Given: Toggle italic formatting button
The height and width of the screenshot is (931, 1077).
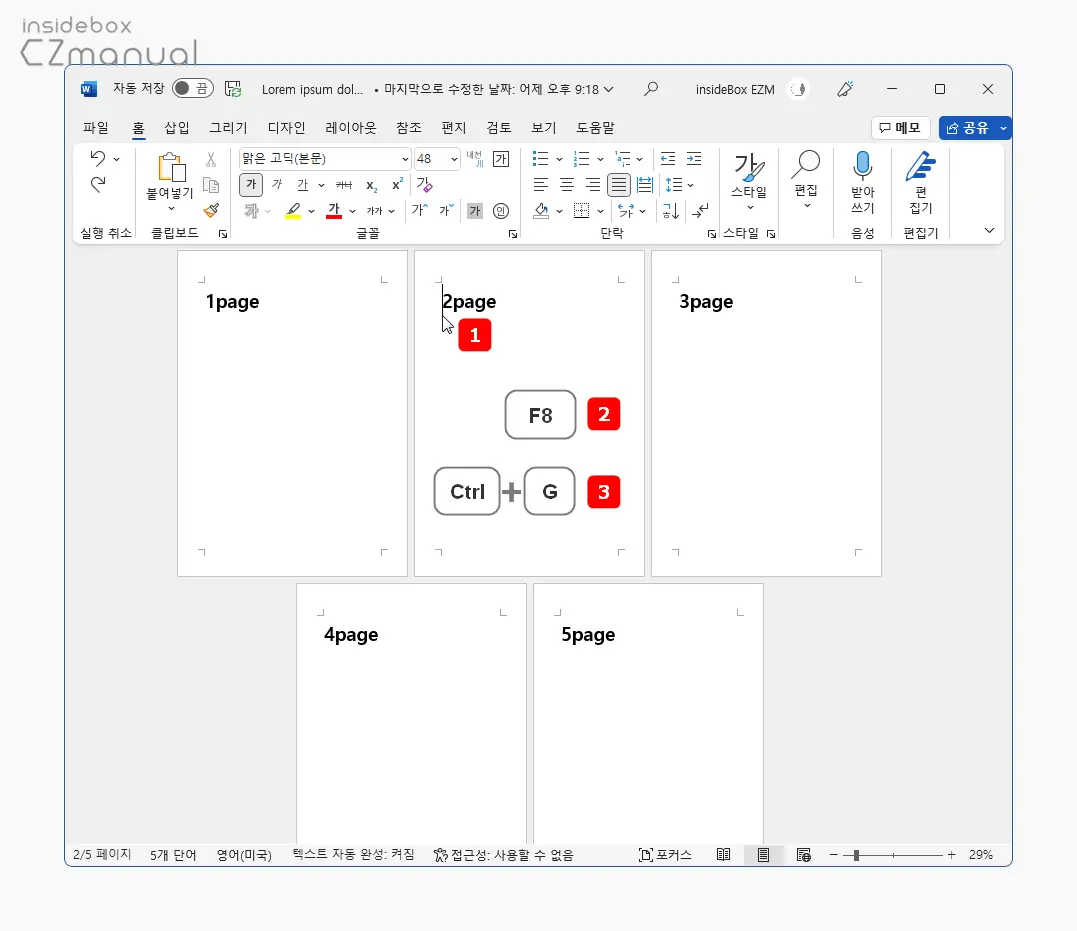Looking at the screenshot, I should (x=277, y=185).
